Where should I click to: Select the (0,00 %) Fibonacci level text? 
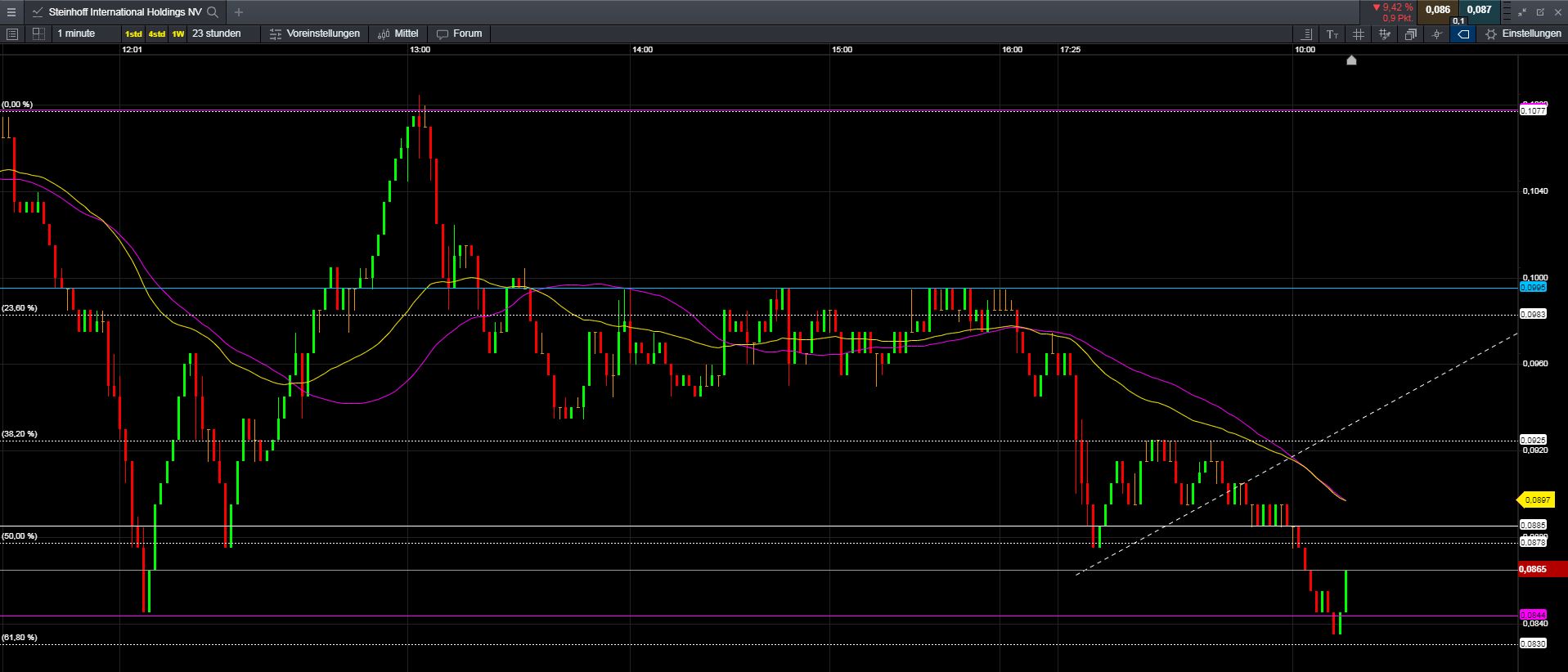pyautogui.click(x=17, y=105)
